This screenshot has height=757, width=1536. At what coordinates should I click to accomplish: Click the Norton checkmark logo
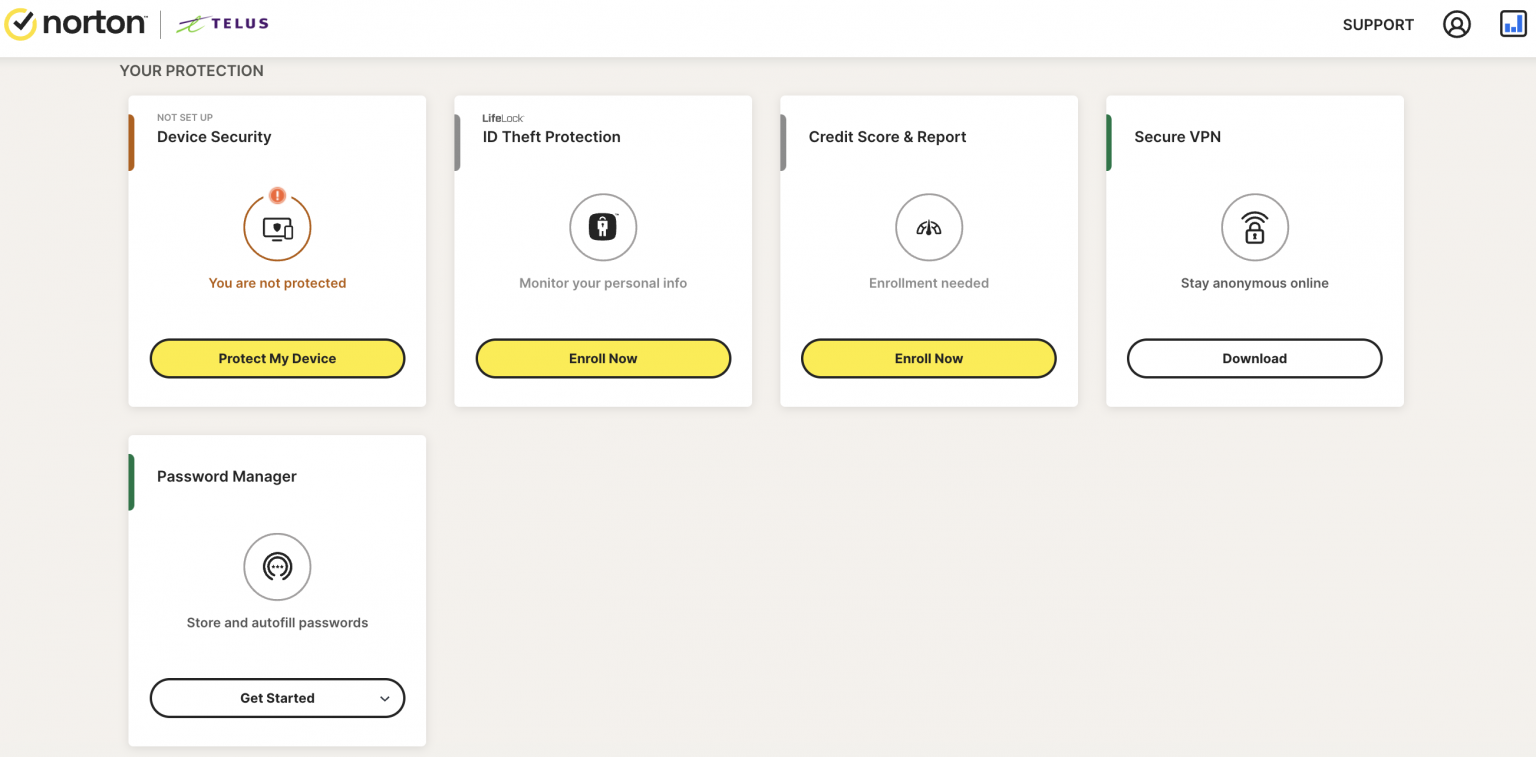point(20,25)
